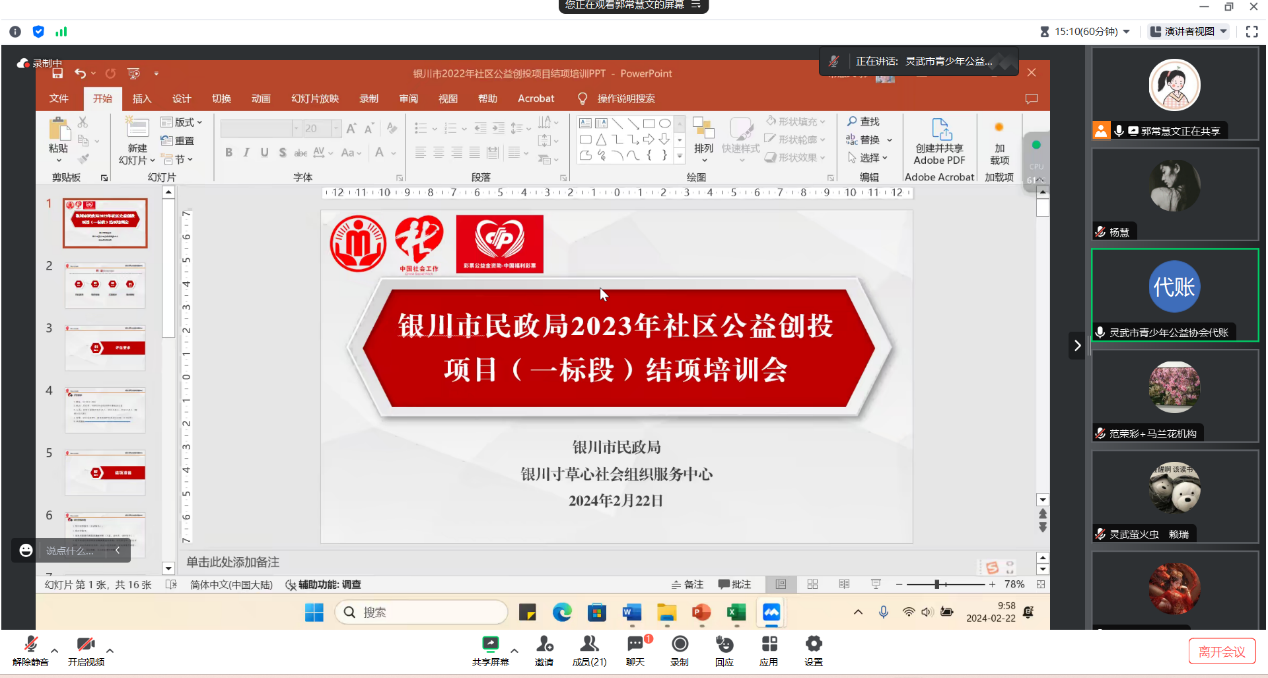Switch to the 插入 ribbon tab
This screenshot has height=678, width=1268.
(x=142, y=98)
